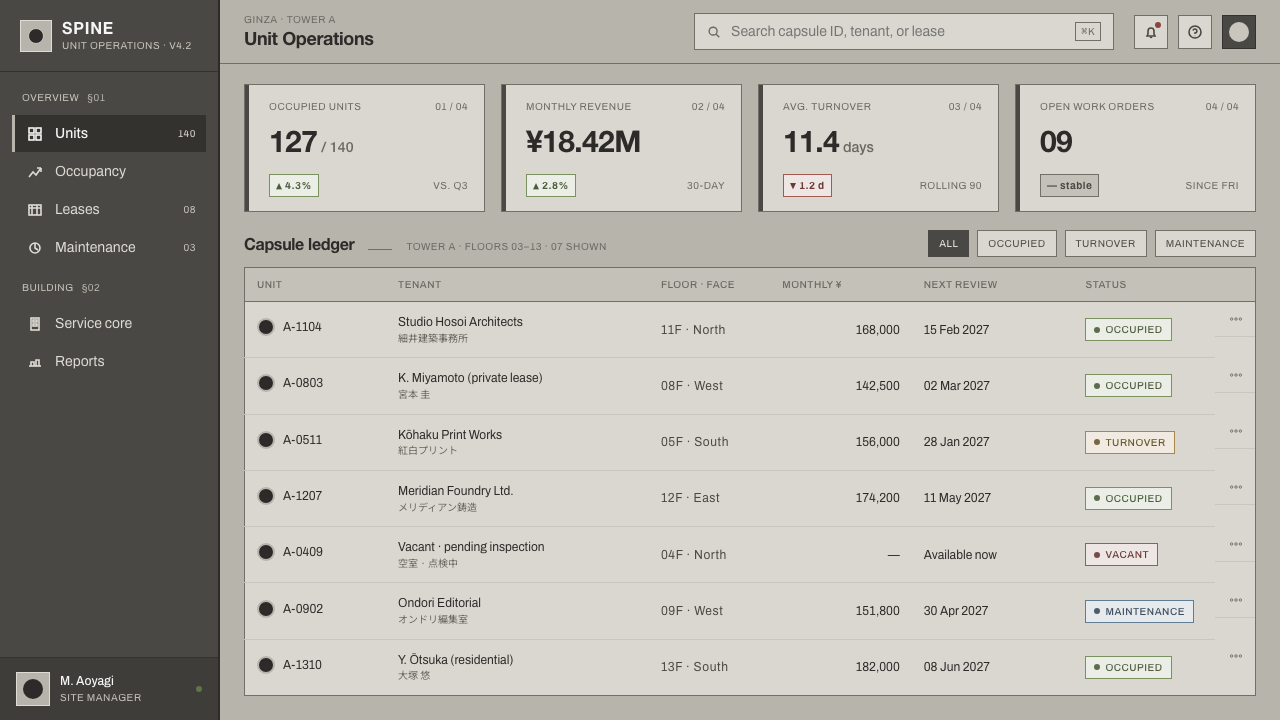
Task: Open the help question-mark icon
Action: (1195, 32)
